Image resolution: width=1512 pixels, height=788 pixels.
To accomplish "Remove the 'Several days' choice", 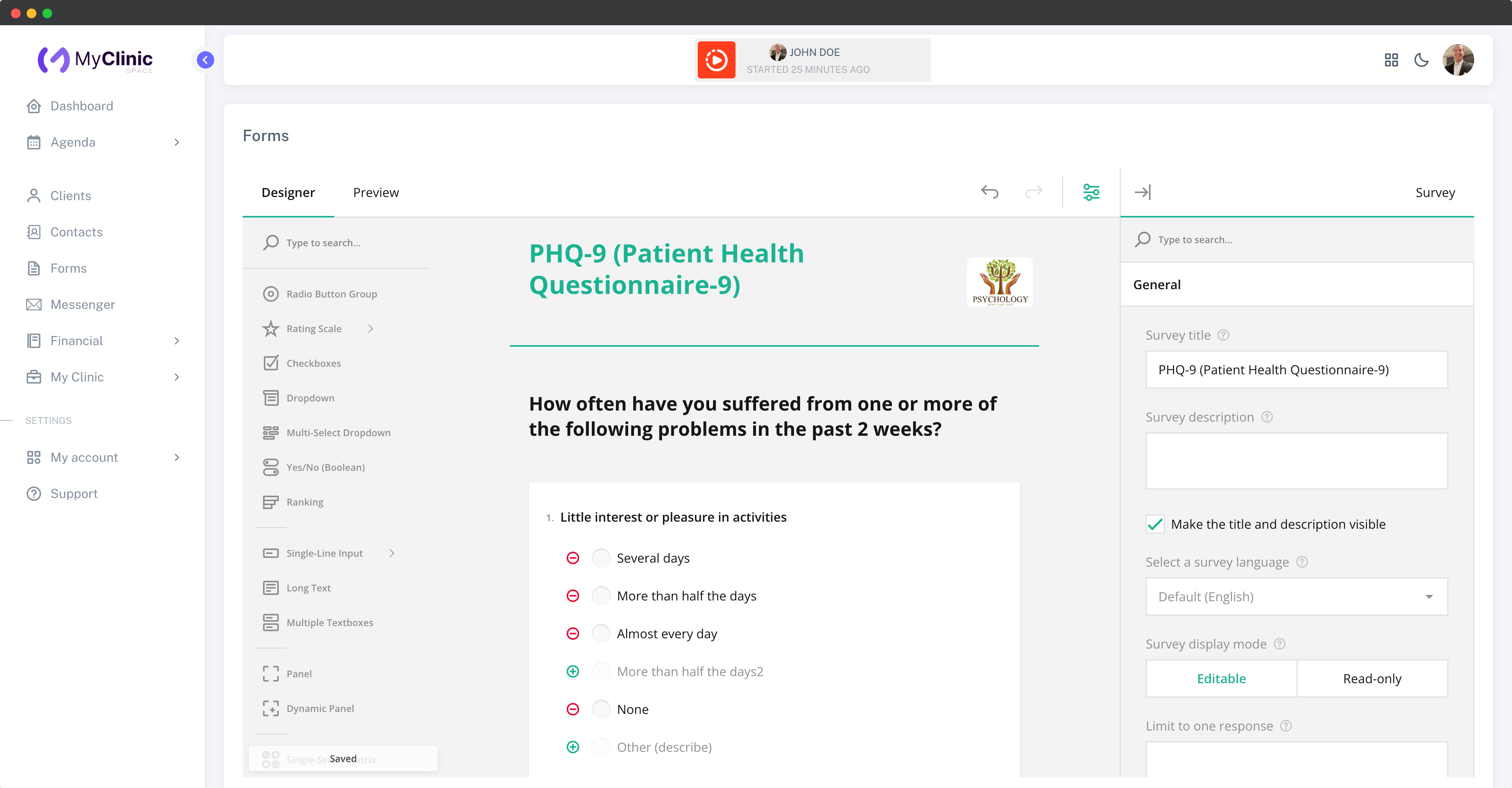I will point(573,558).
